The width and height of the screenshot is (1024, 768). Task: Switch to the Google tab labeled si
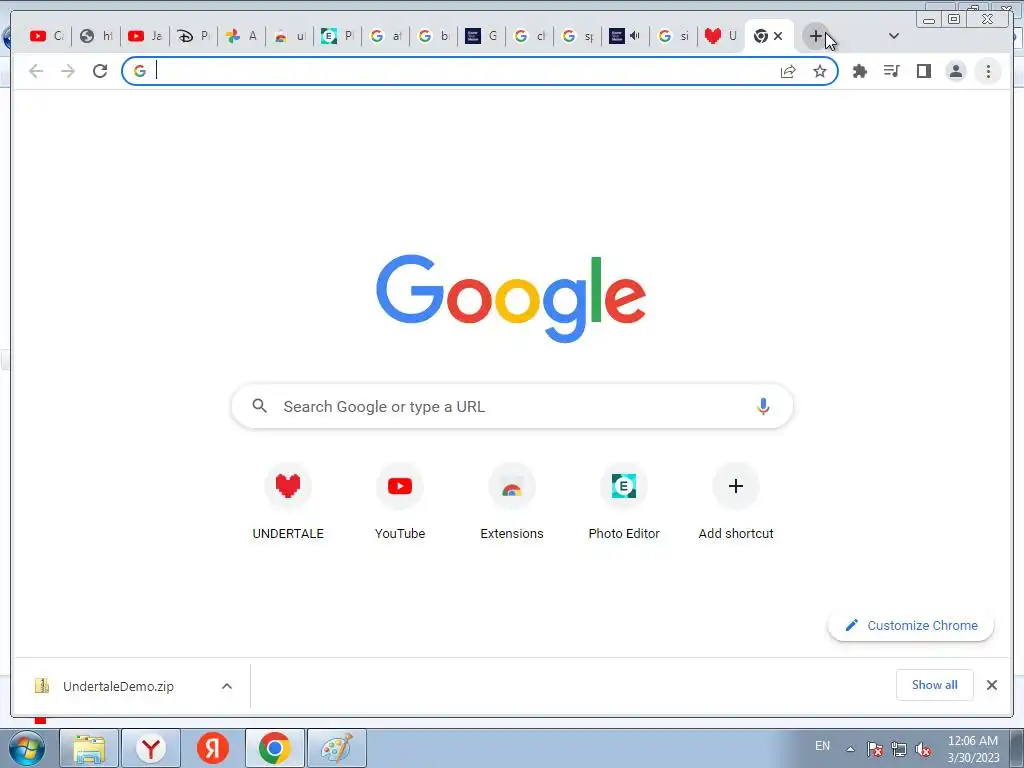[673, 36]
